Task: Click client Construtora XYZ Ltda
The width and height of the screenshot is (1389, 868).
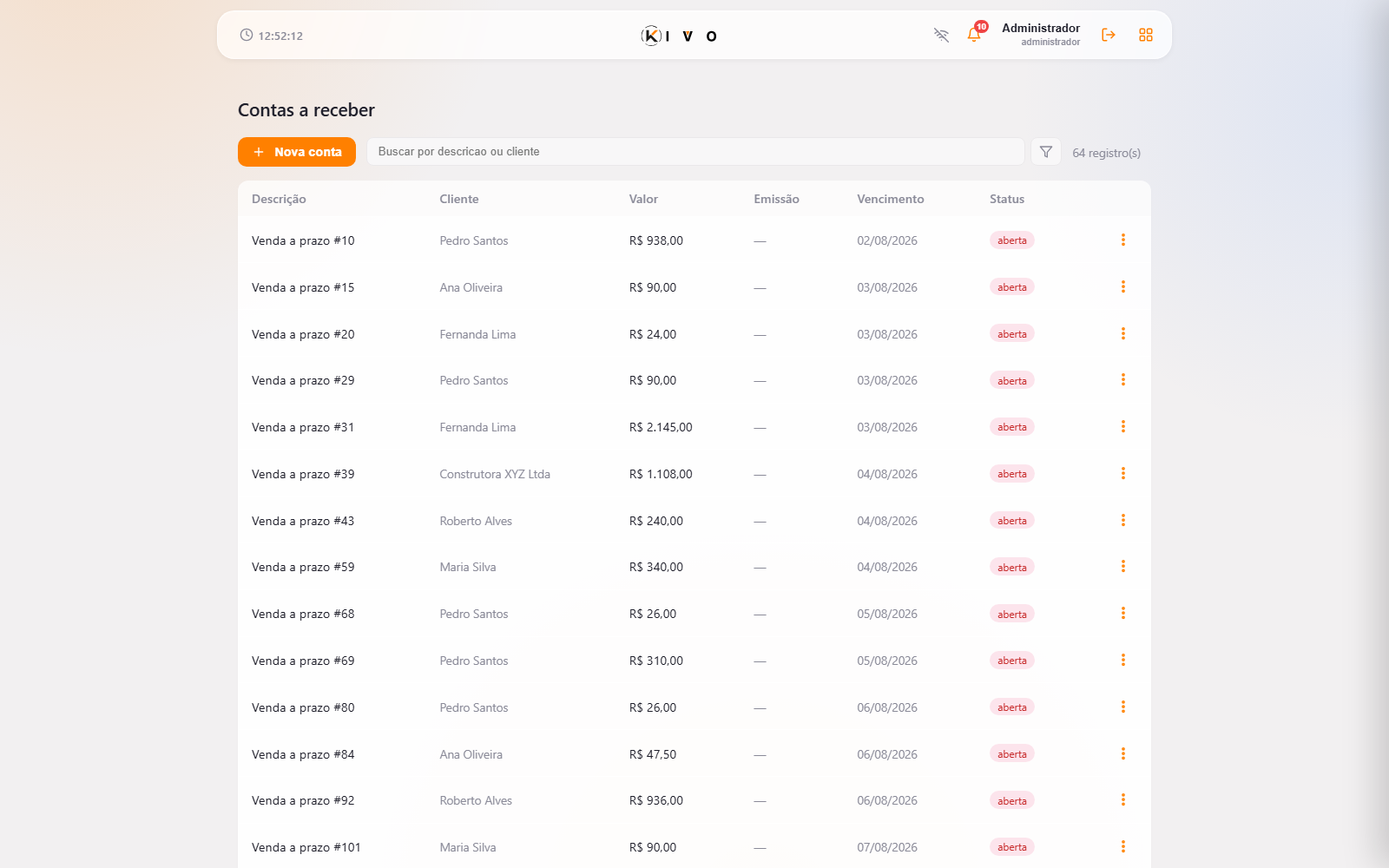Action: pyautogui.click(x=495, y=474)
